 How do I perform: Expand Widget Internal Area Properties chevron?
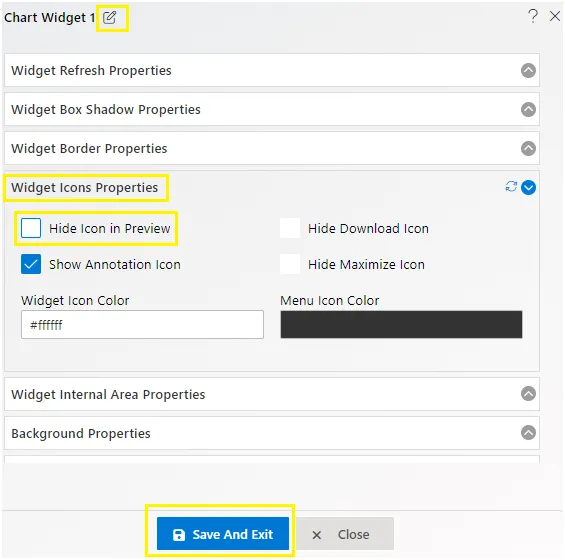pyautogui.click(x=528, y=394)
